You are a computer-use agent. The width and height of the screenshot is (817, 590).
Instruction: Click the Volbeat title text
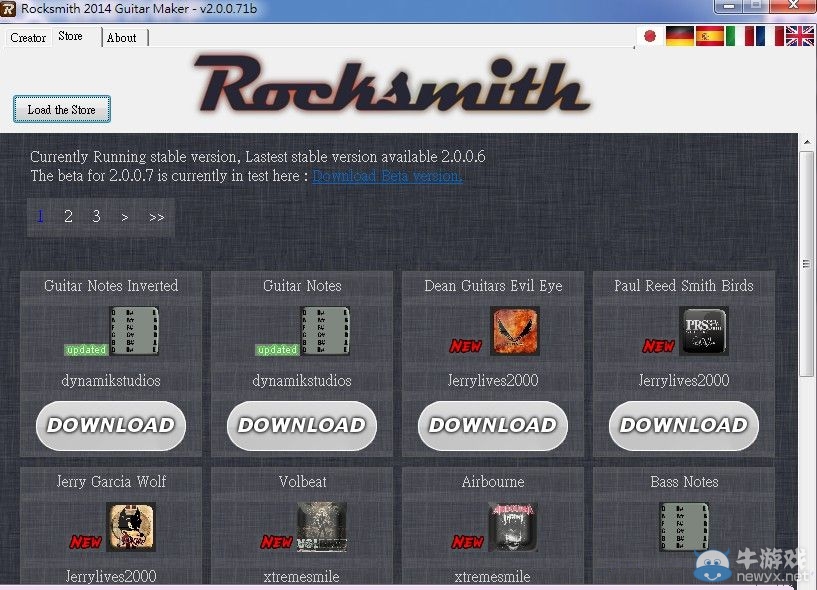[x=302, y=482]
